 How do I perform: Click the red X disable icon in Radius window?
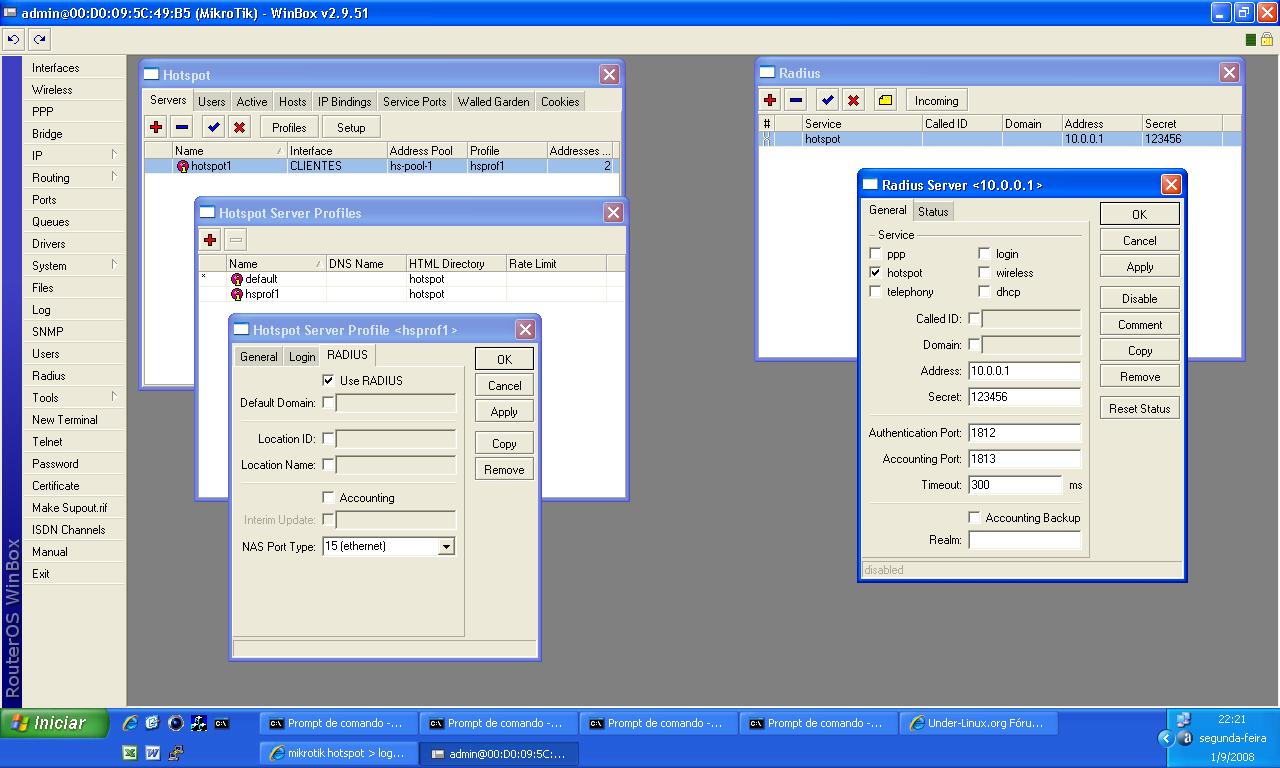coord(853,100)
